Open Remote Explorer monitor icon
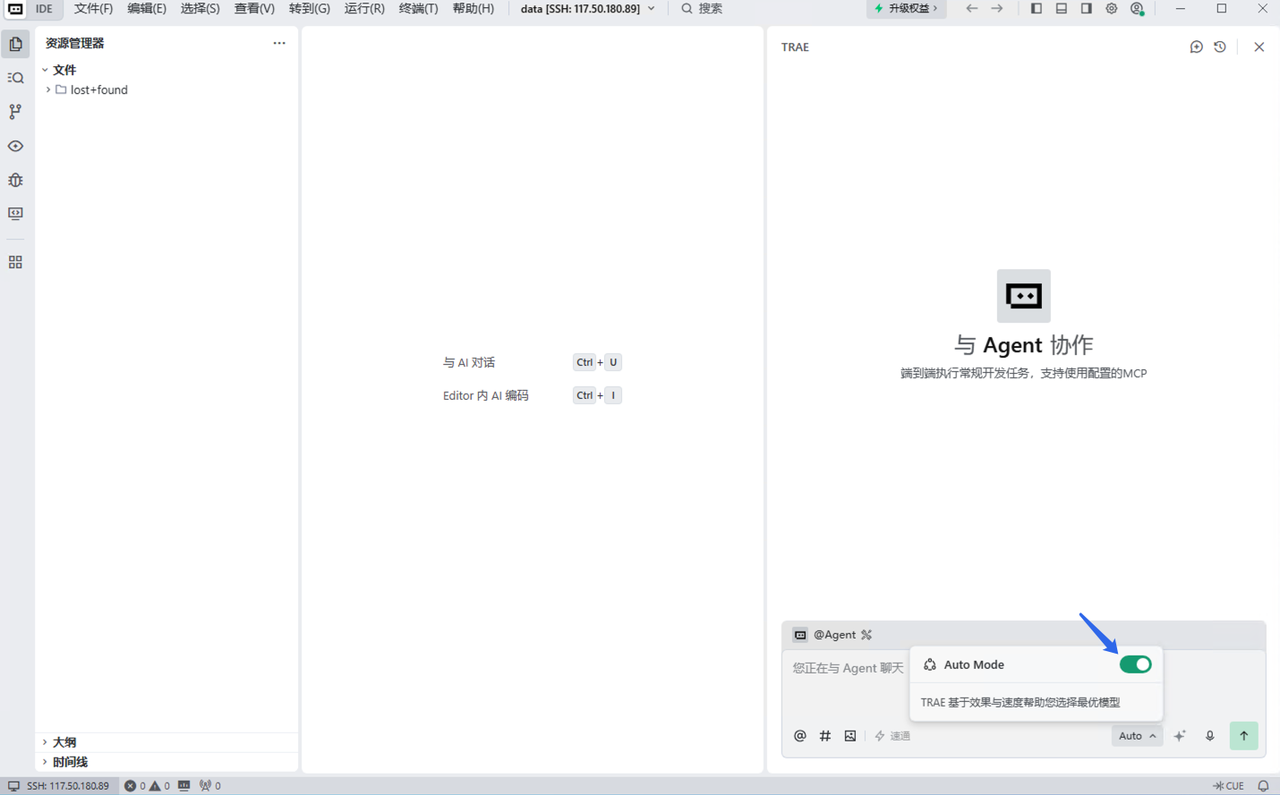The height and width of the screenshot is (795, 1280). coord(15,214)
